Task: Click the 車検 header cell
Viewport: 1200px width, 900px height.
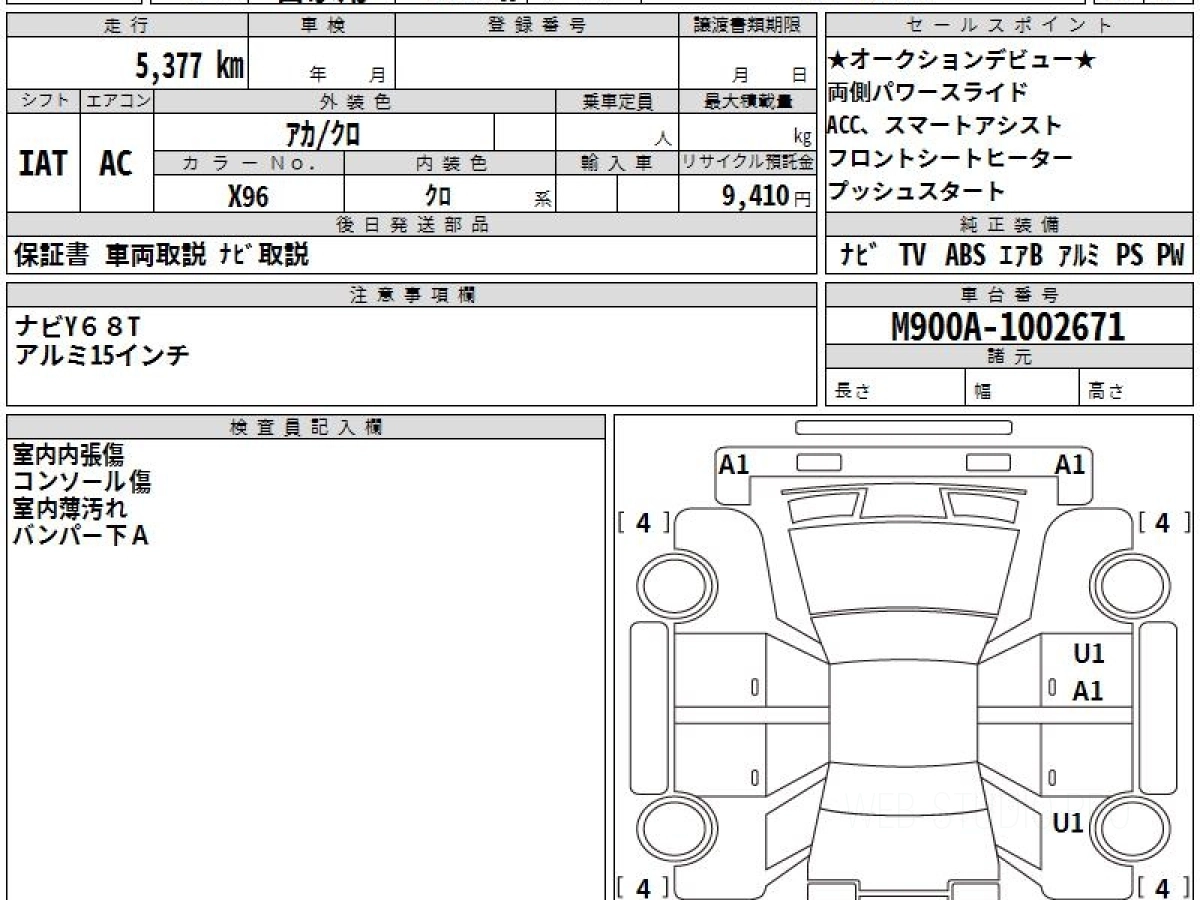Action: pos(321,26)
